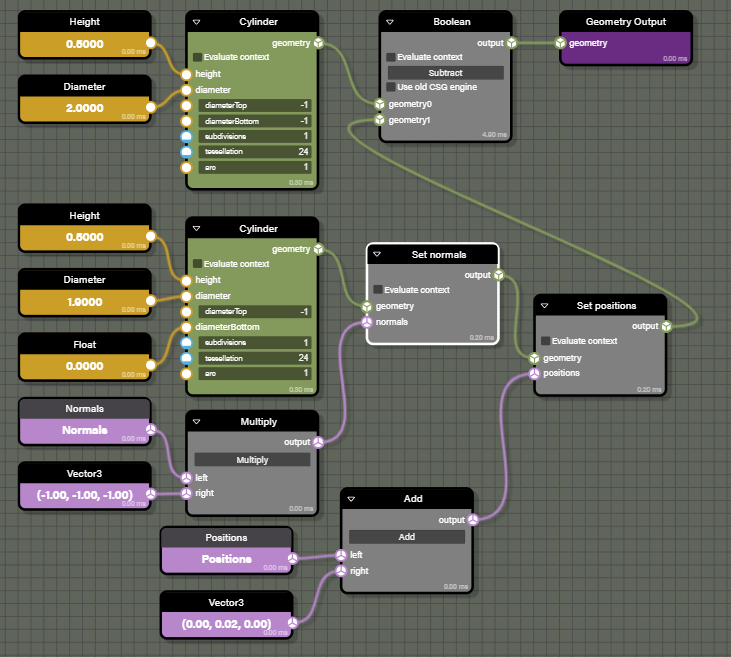Click the Vector3 (0.00, 0.02, 0.00) value
731x657 pixels.
click(x=226, y=624)
